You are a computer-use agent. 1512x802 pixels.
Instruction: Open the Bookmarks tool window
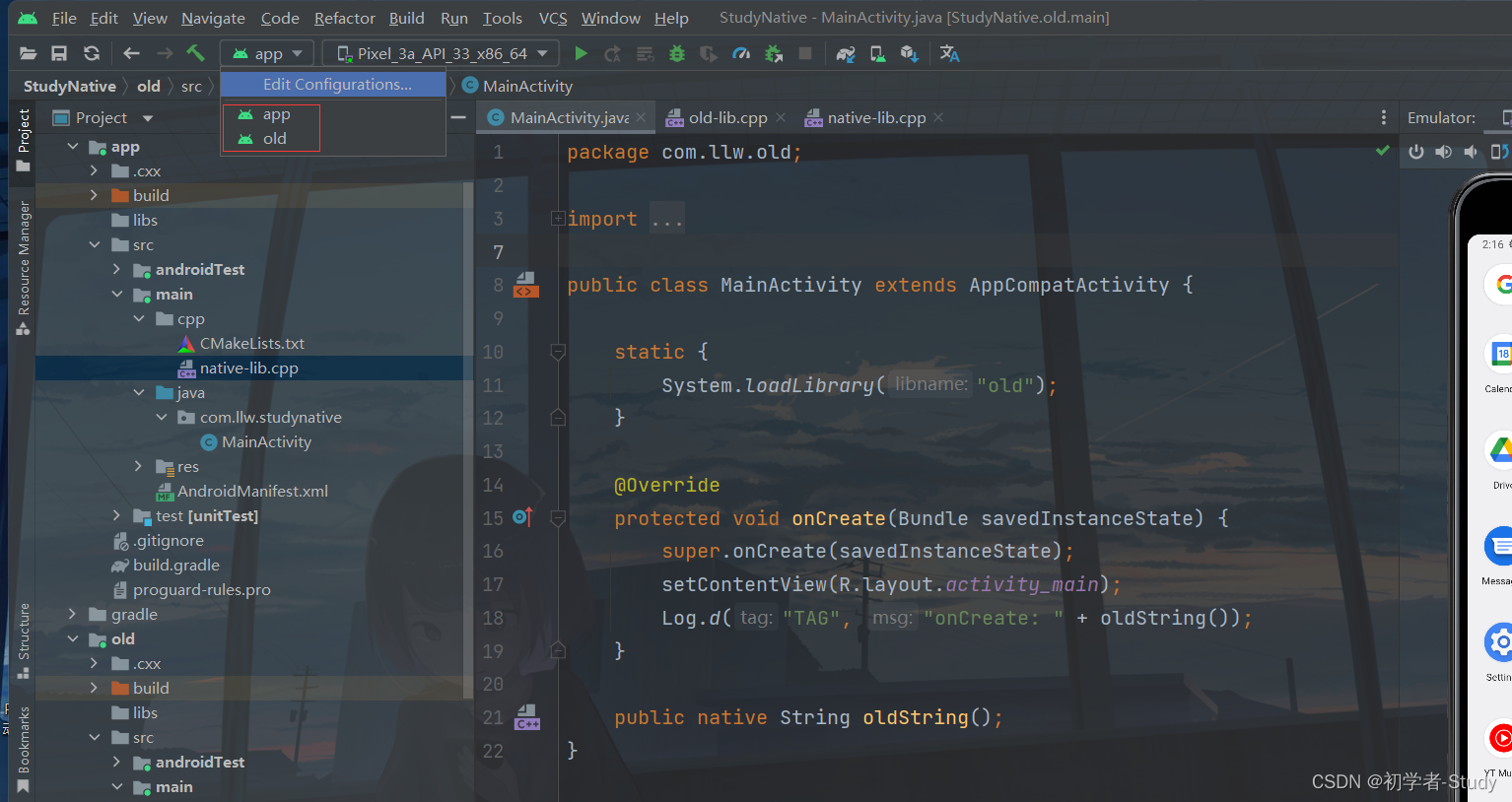click(x=23, y=750)
